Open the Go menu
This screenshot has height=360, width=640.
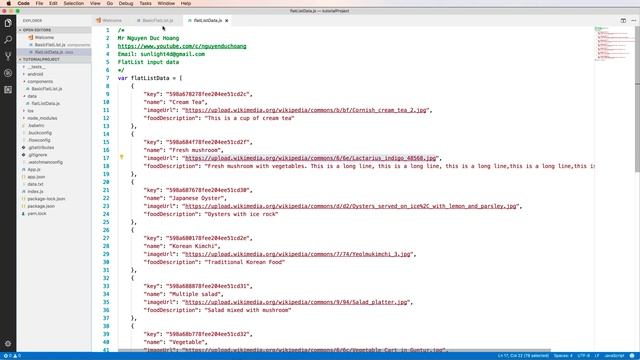click(110, 3)
